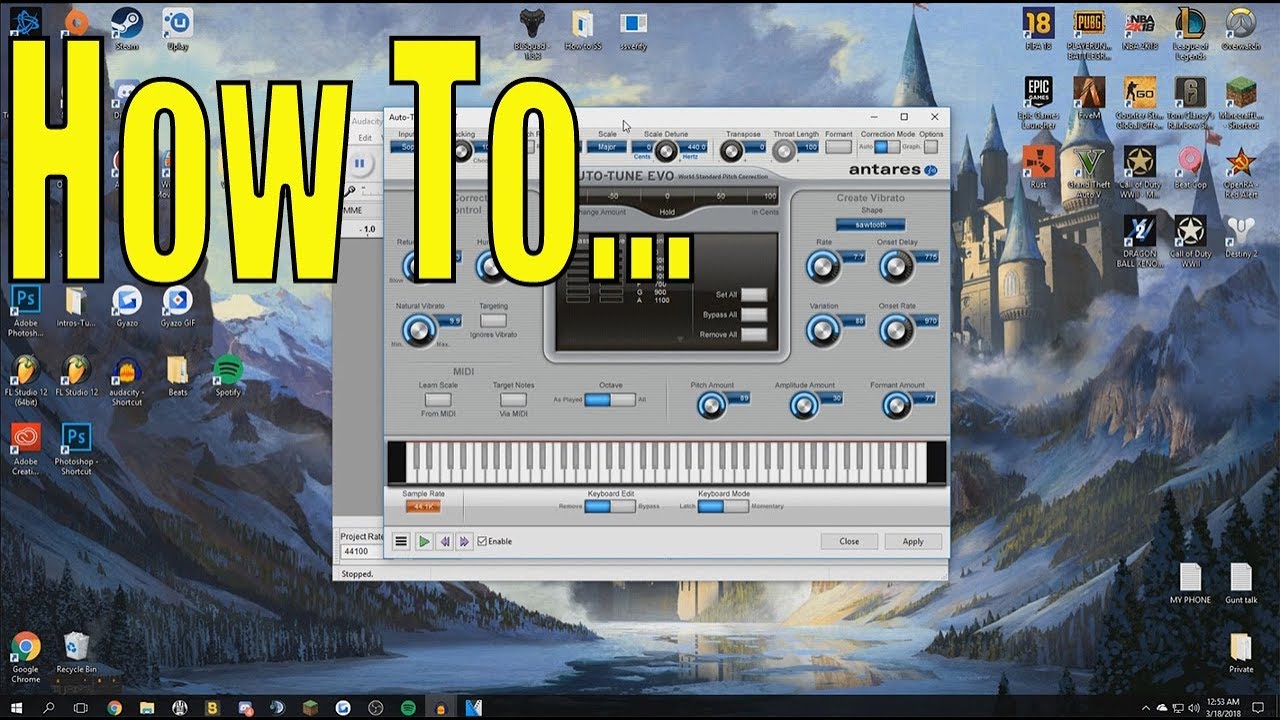Image resolution: width=1280 pixels, height=720 pixels.
Task: Click the Apply button in Auto-Tune
Action: point(913,541)
